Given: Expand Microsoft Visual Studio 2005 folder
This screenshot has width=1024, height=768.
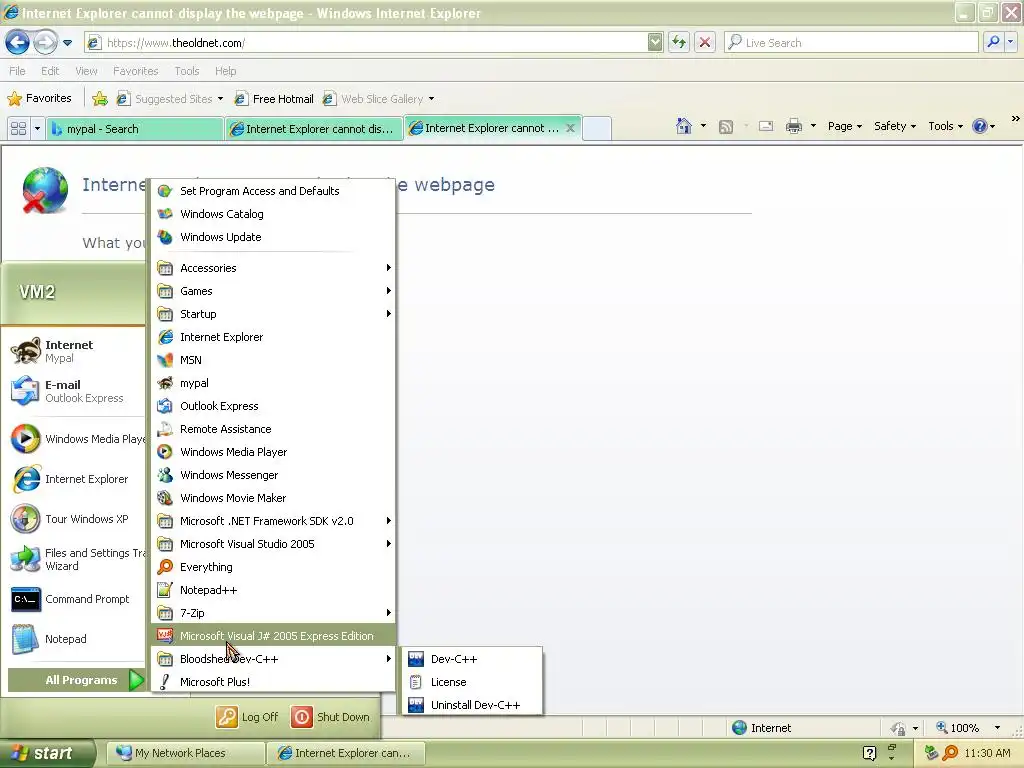Looking at the screenshot, I should pos(274,544).
